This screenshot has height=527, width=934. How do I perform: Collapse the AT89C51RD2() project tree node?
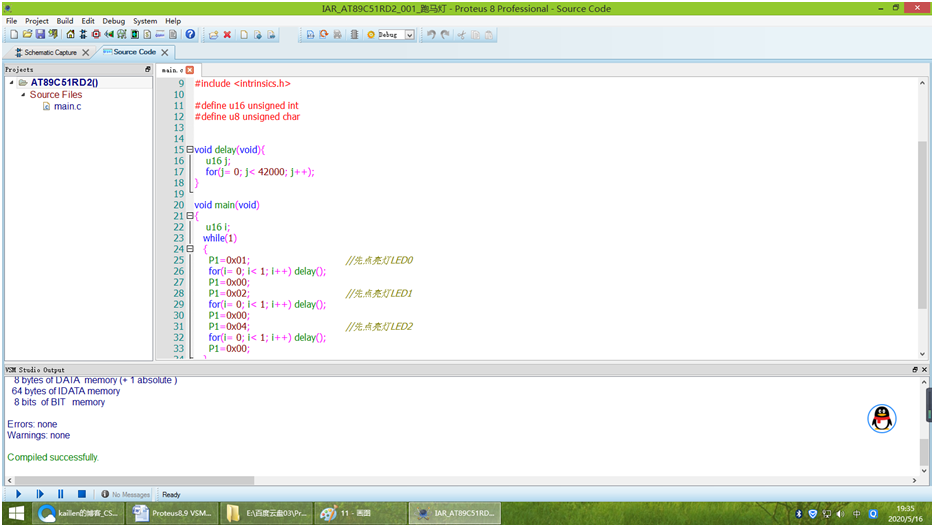tap(11, 82)
